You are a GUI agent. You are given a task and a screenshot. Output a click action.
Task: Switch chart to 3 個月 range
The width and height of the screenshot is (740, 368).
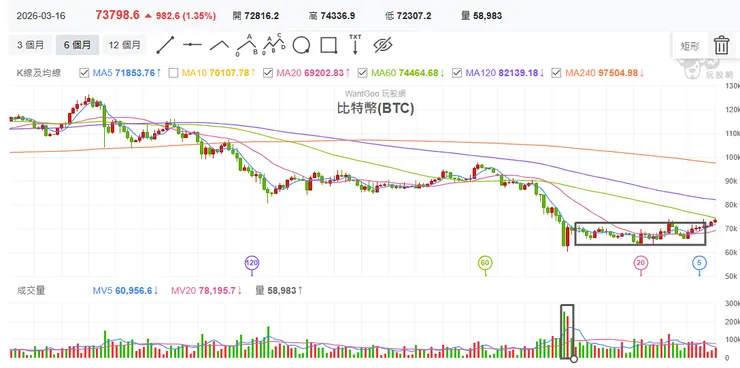tap(31, 45)
